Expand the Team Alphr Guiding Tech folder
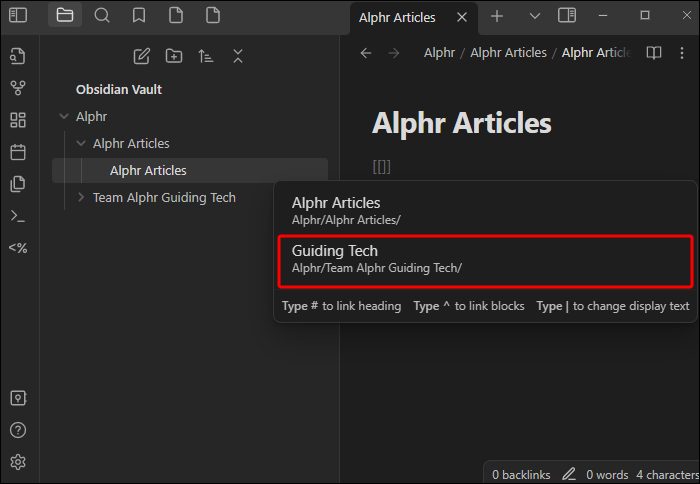 click(81, 198)
